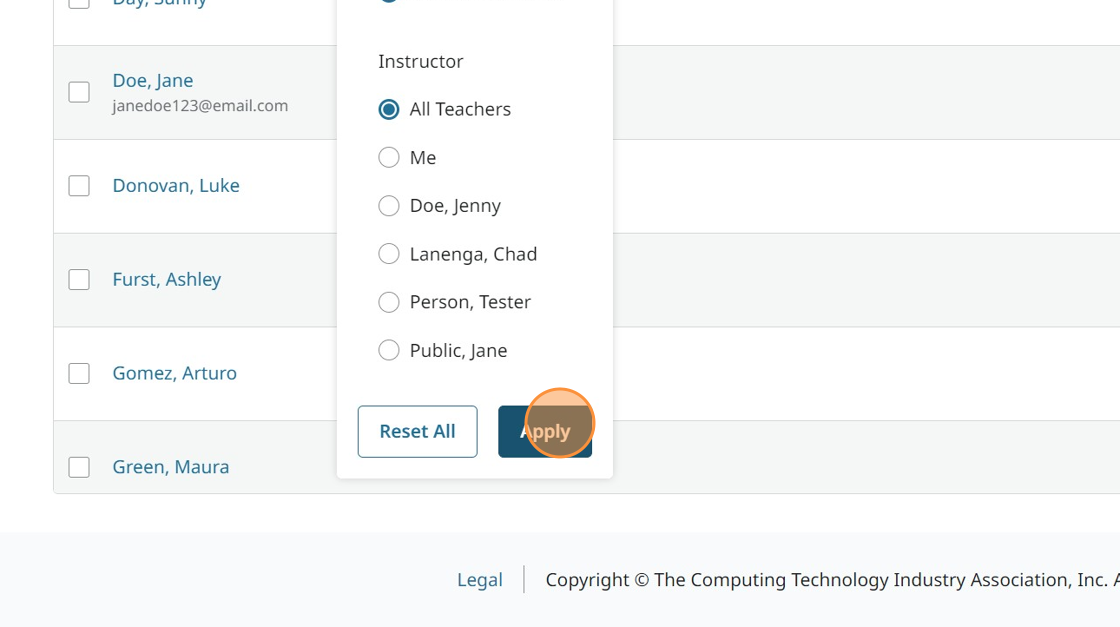Go to Gomez, Arturo's record
Image resolution: width=1120 pixels, height=627 pixels.
click(x=175, y=373)
